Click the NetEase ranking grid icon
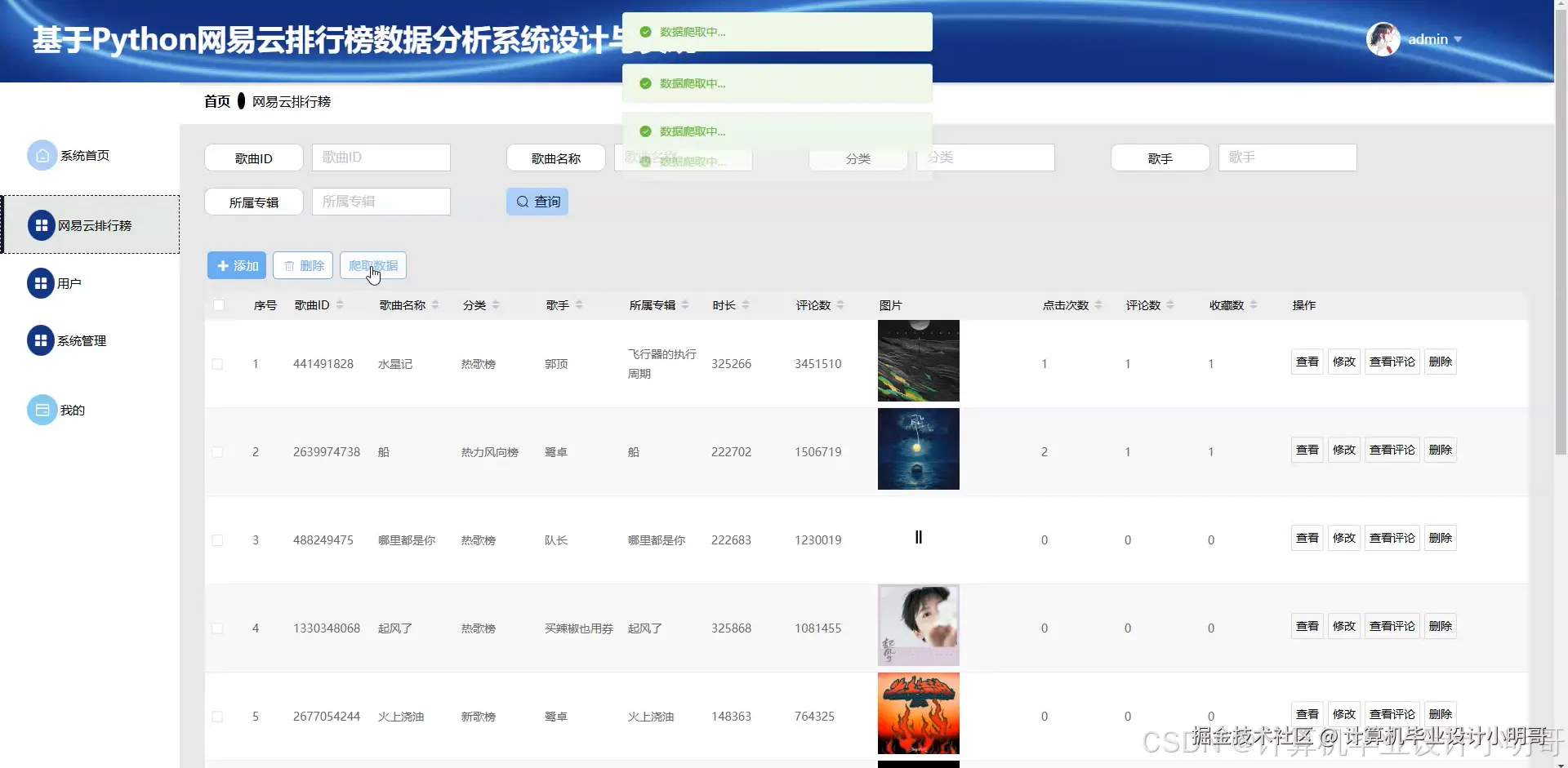Image resolution: width=1568 pixels, height=768 pixels. (42, 225)
